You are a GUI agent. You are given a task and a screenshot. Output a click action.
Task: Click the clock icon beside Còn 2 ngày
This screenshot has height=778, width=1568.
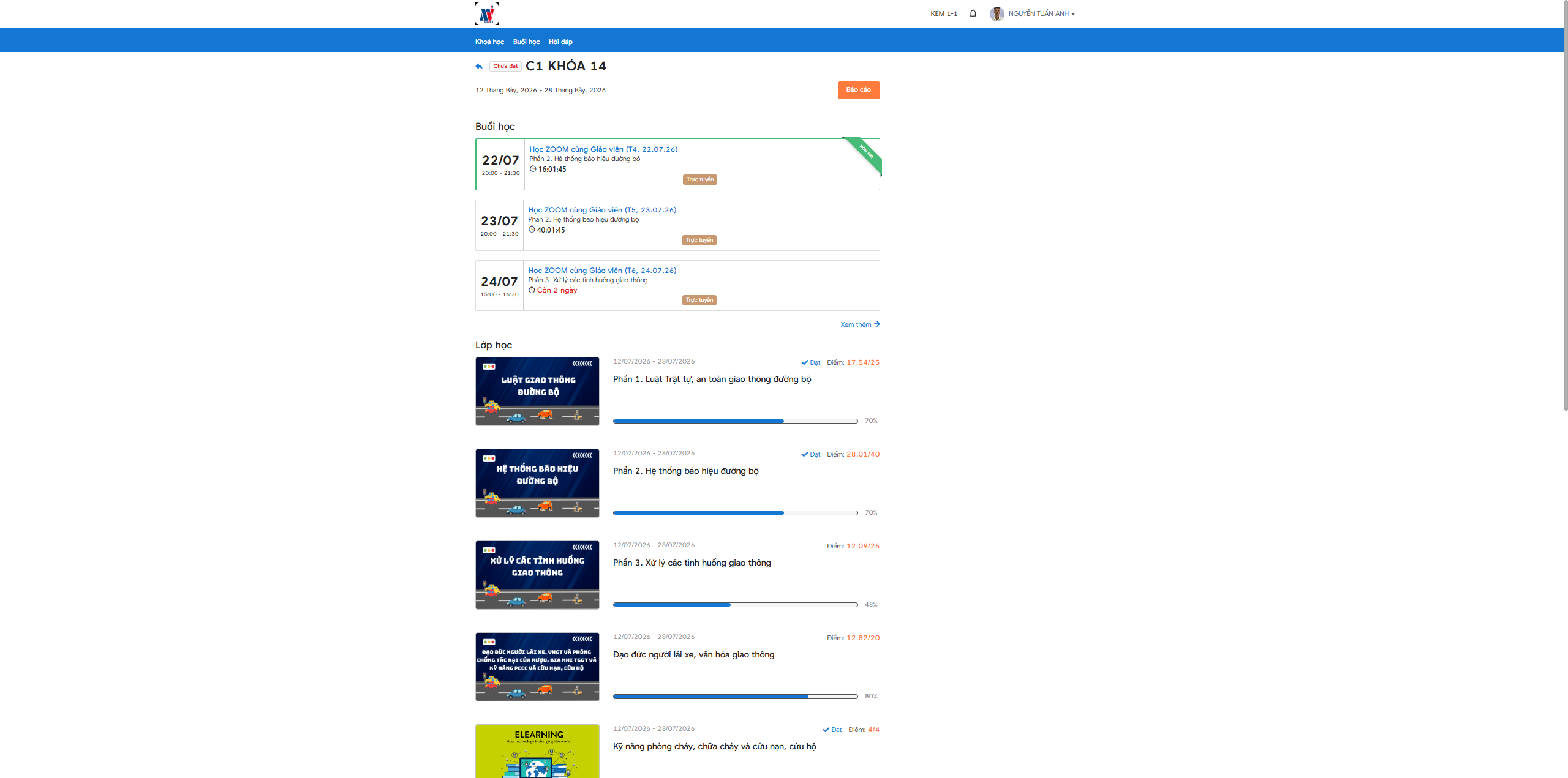point(532,290)
